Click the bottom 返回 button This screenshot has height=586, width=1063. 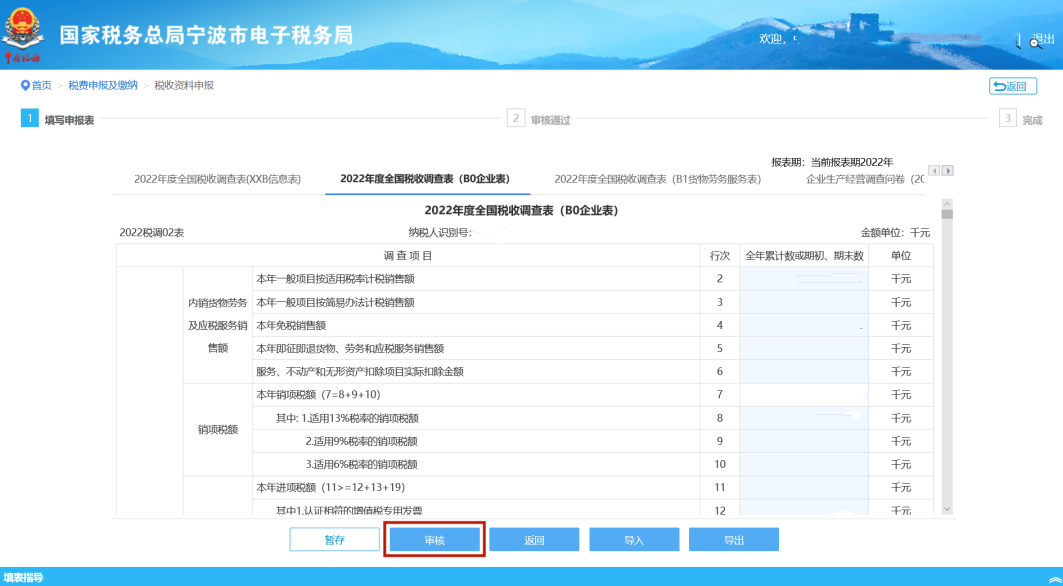pos(534,540)
